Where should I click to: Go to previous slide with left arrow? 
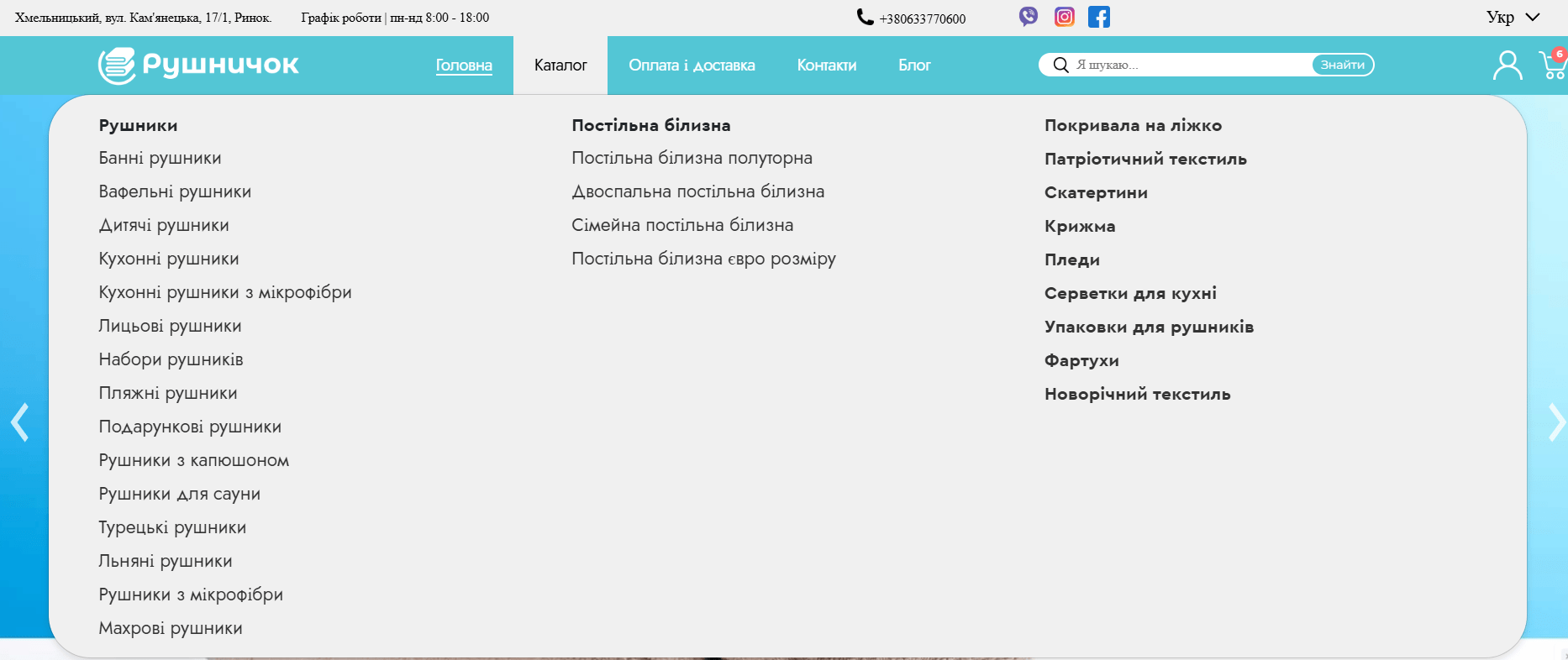tap(19, 422)
